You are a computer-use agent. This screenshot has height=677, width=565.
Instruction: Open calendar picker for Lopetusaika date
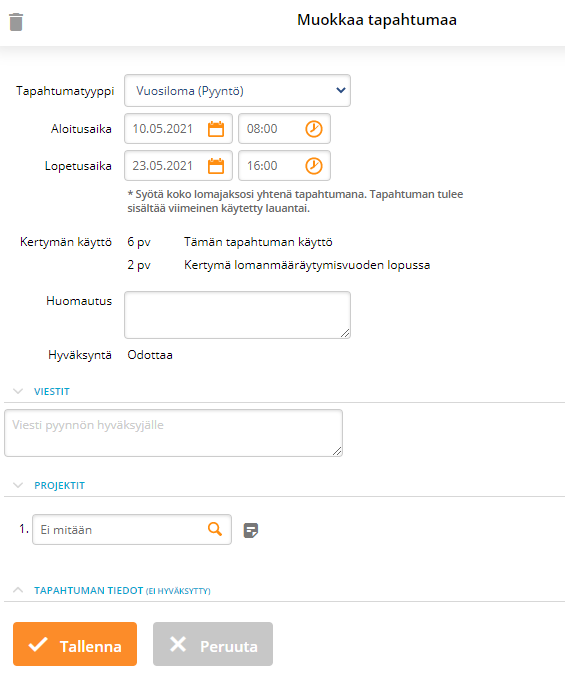tap(216, 166)
